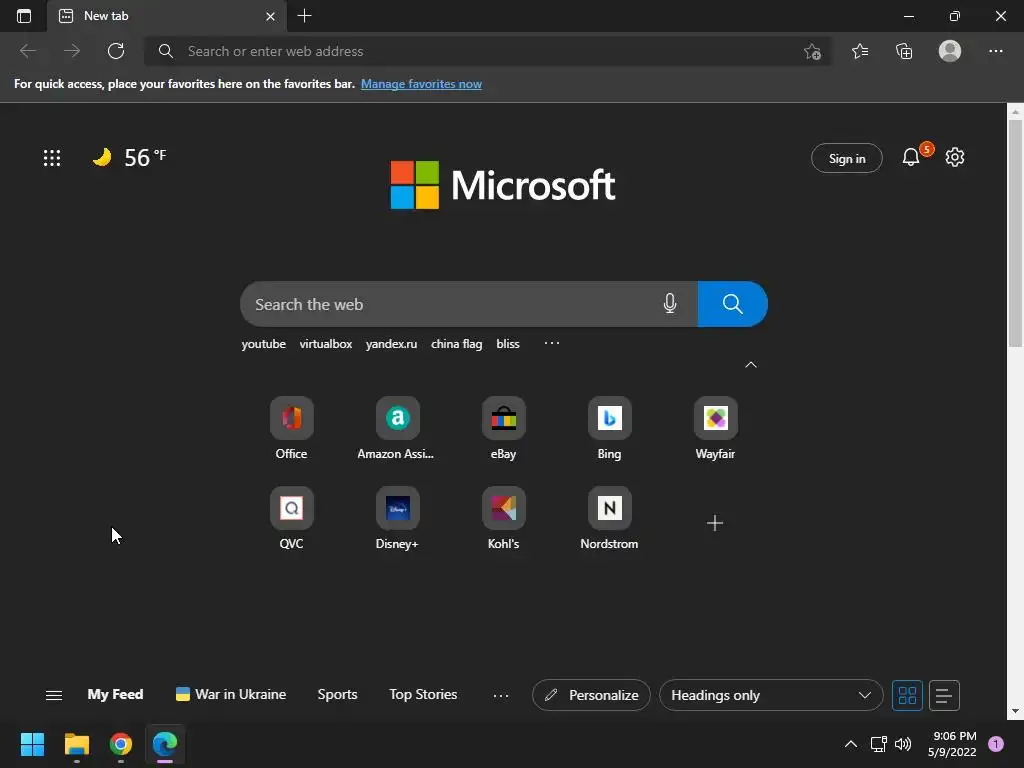
Task: Collapse the quick links section chevron
Action: [x=751, y=365]
